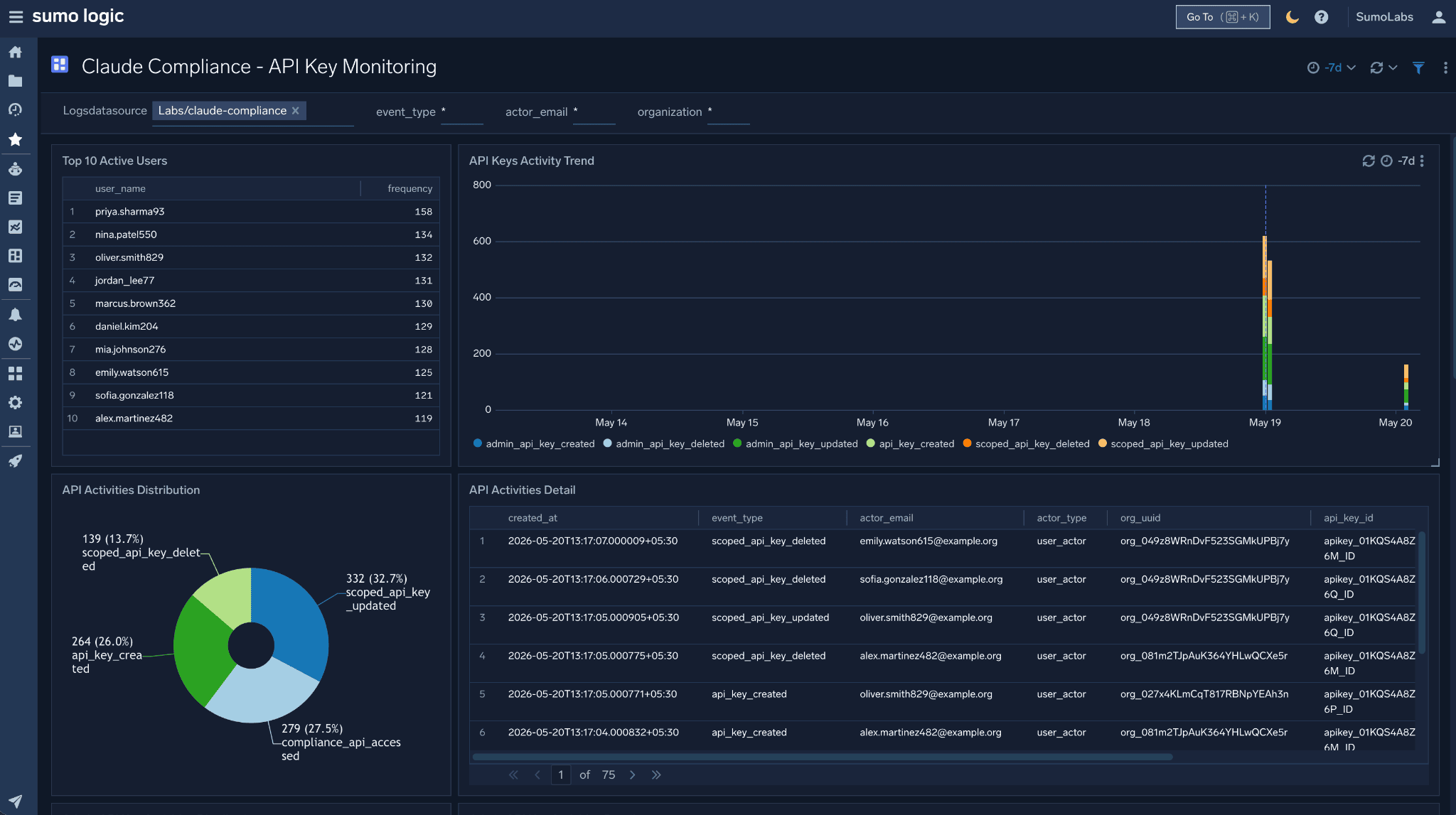
Task: Sort by user_name column header
Action: pos(120,188)
